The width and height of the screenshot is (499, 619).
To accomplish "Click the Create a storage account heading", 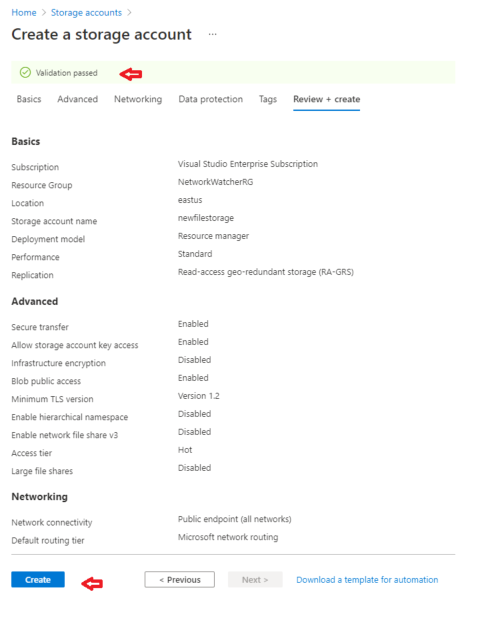I will (x=101, y=34).
